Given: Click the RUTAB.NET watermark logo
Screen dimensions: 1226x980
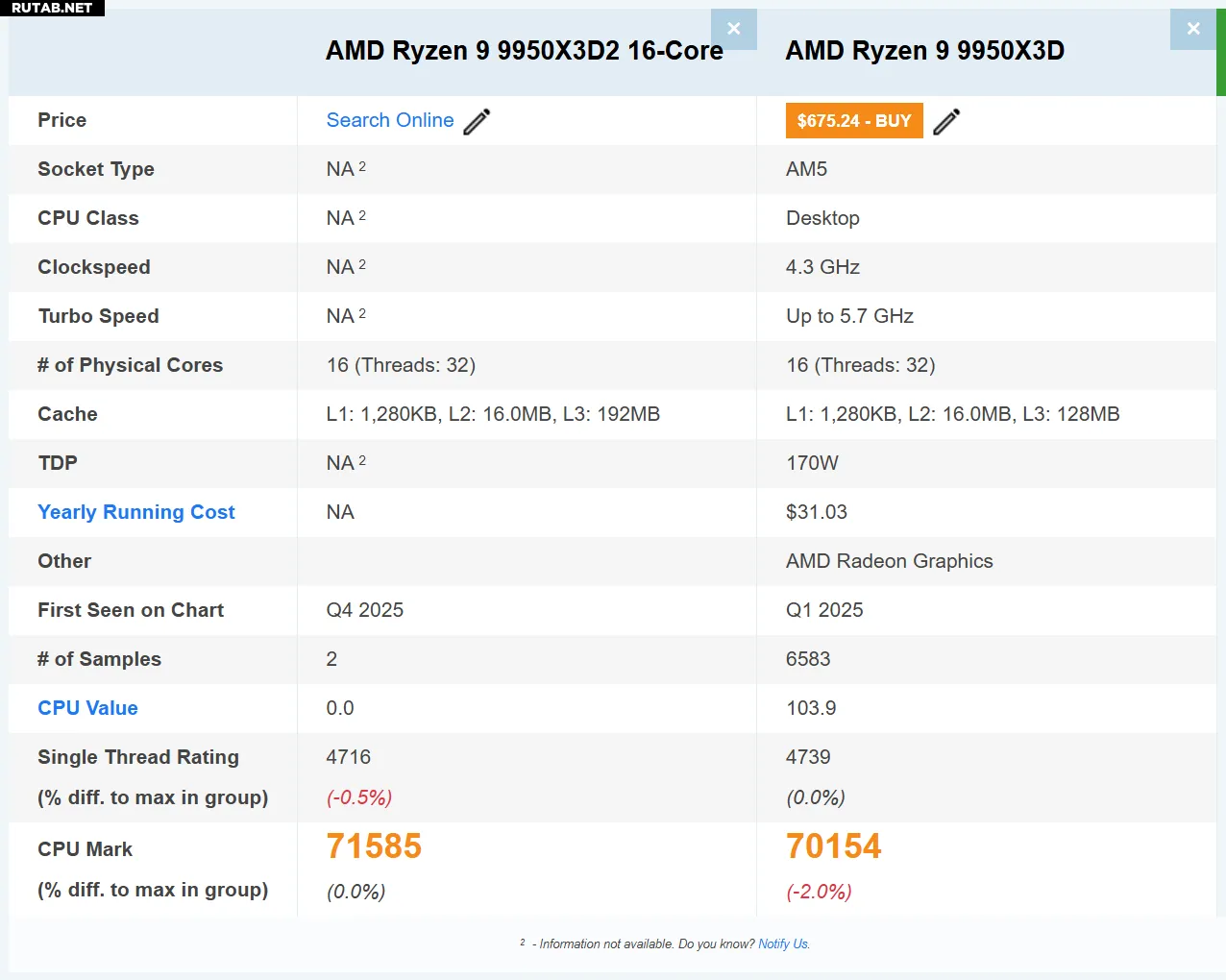Looking at the screenshot, I should [x=52, y=8].
